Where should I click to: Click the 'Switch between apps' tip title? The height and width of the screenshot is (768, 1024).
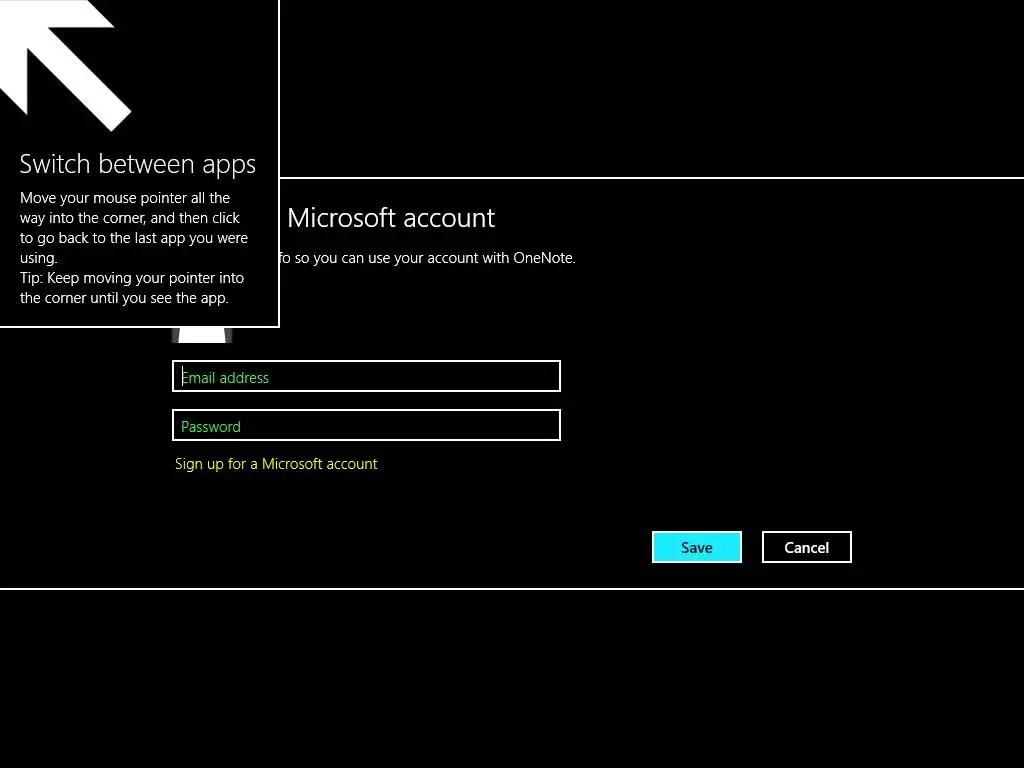tap(138, 164)
